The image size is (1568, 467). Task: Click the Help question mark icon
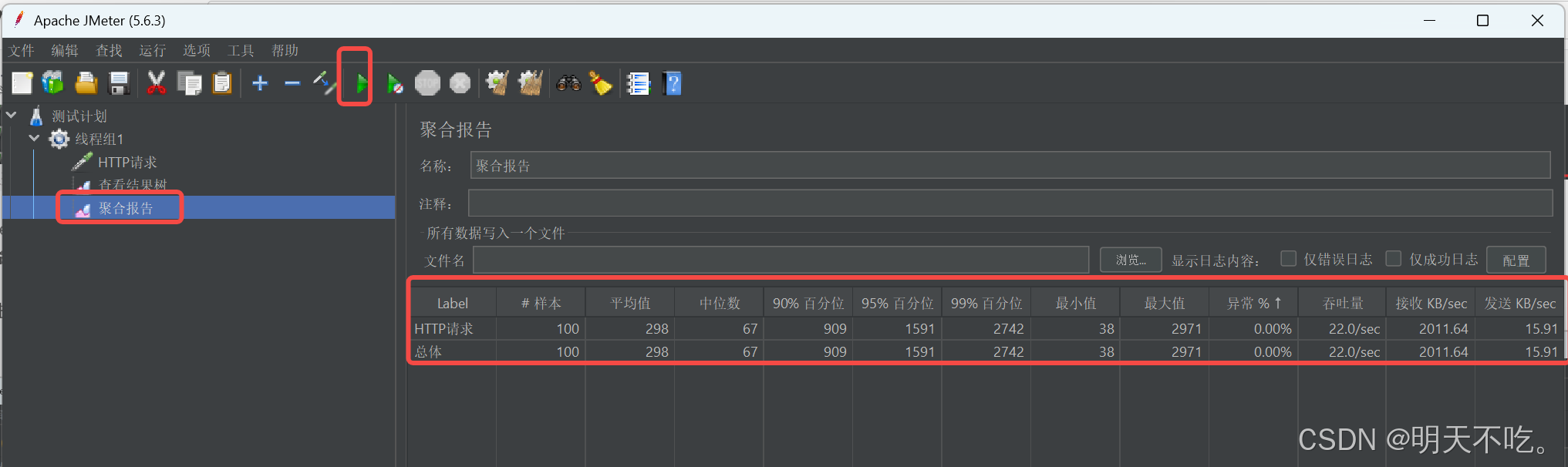click(672, 83)
